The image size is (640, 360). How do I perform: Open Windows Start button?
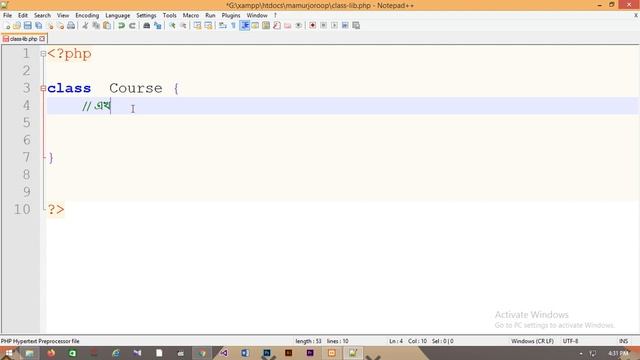8,353
